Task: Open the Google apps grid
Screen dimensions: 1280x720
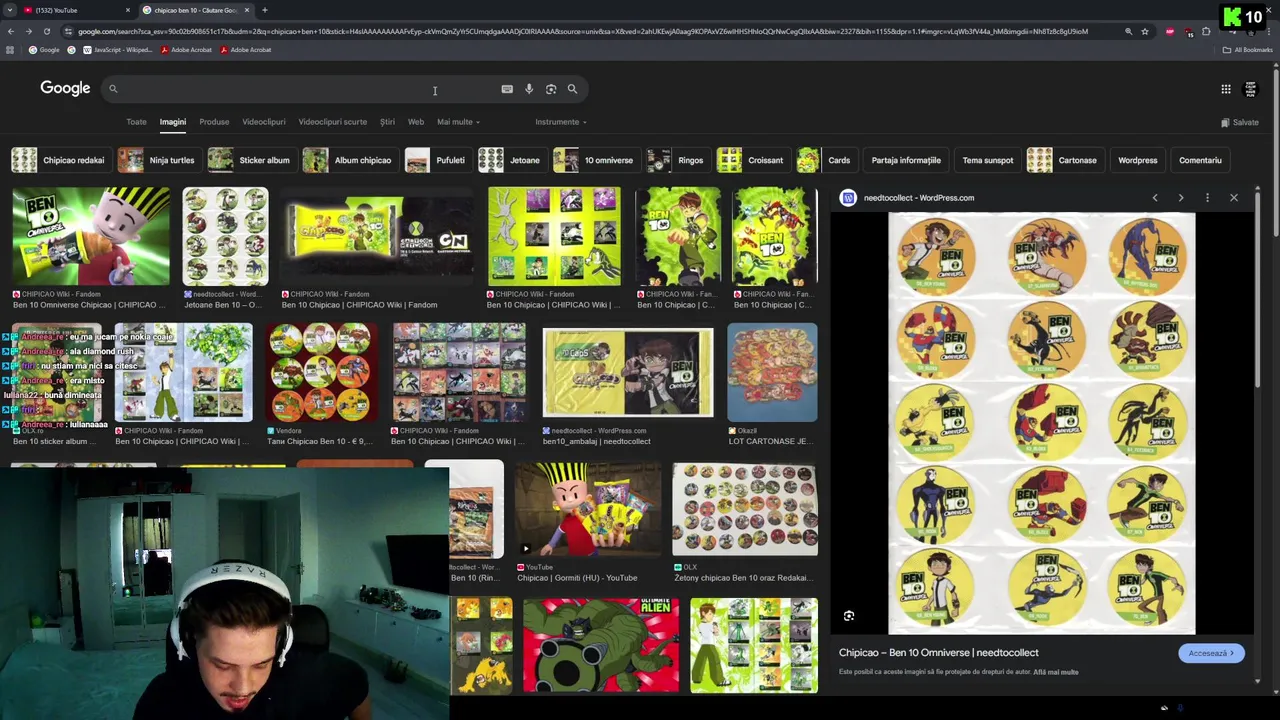Action: coord(1226,89)
